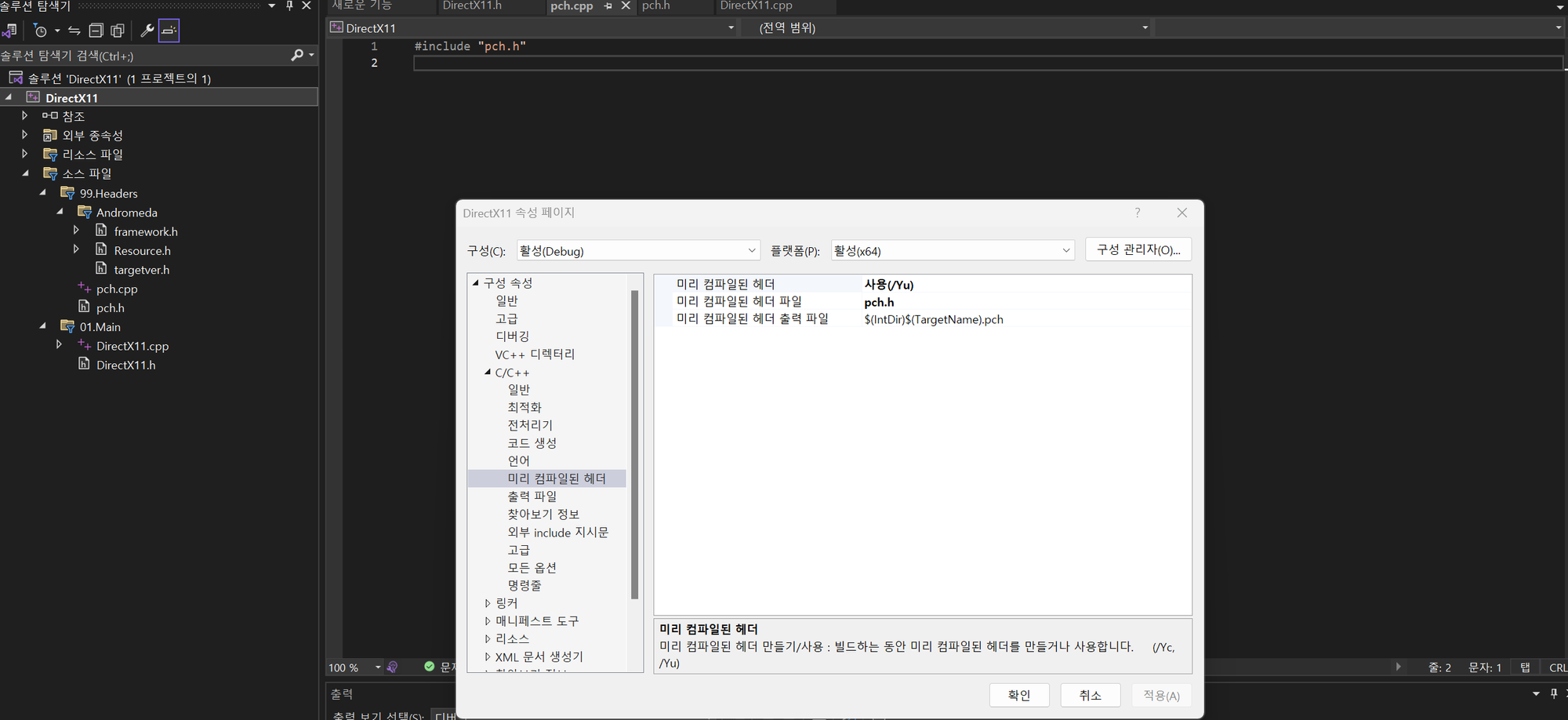
Task: Click the Collapse All icon in Solution Explorer
Action: coord(96,31)
